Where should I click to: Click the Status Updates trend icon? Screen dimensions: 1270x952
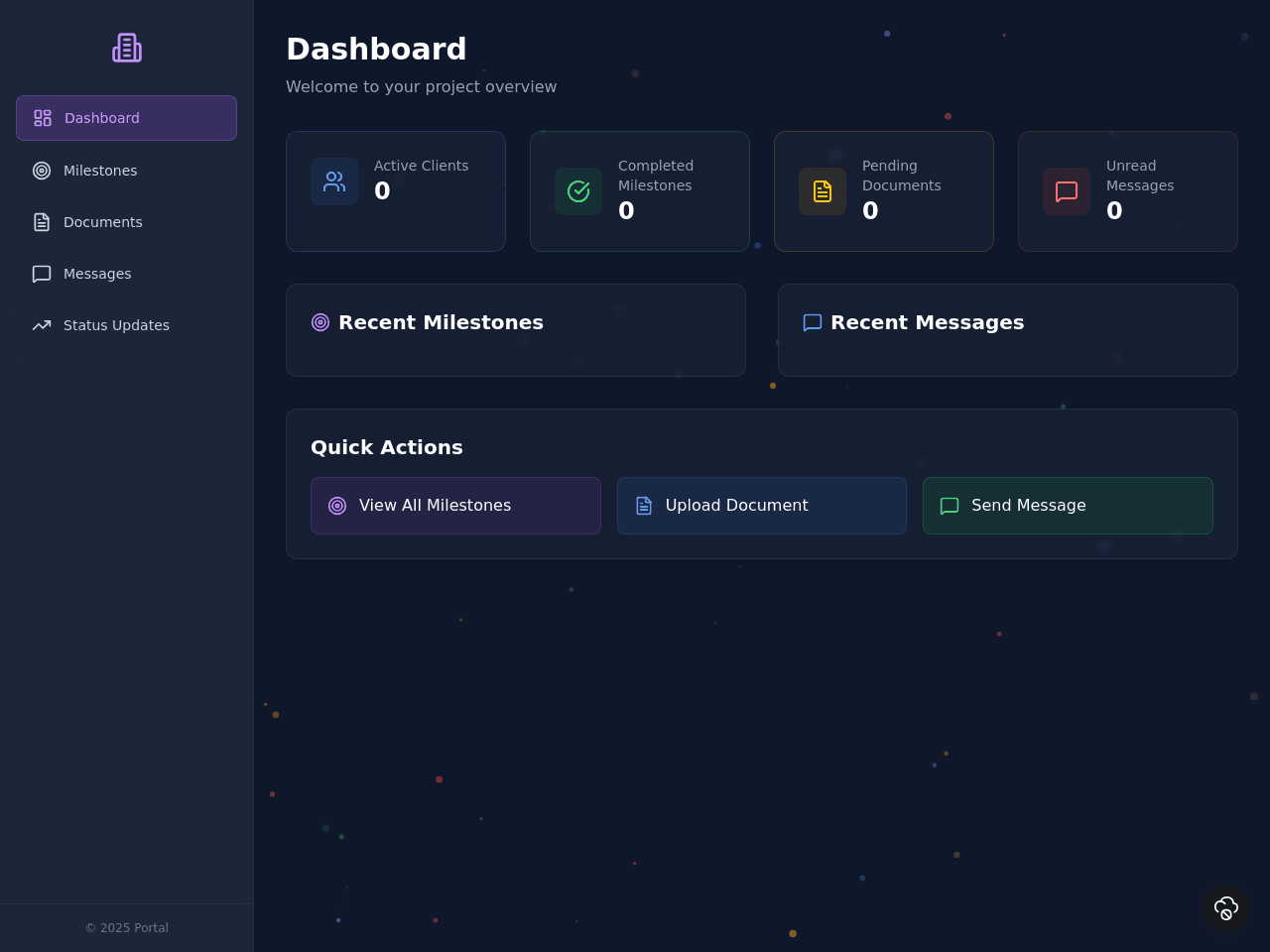click(x=42, y=325)
